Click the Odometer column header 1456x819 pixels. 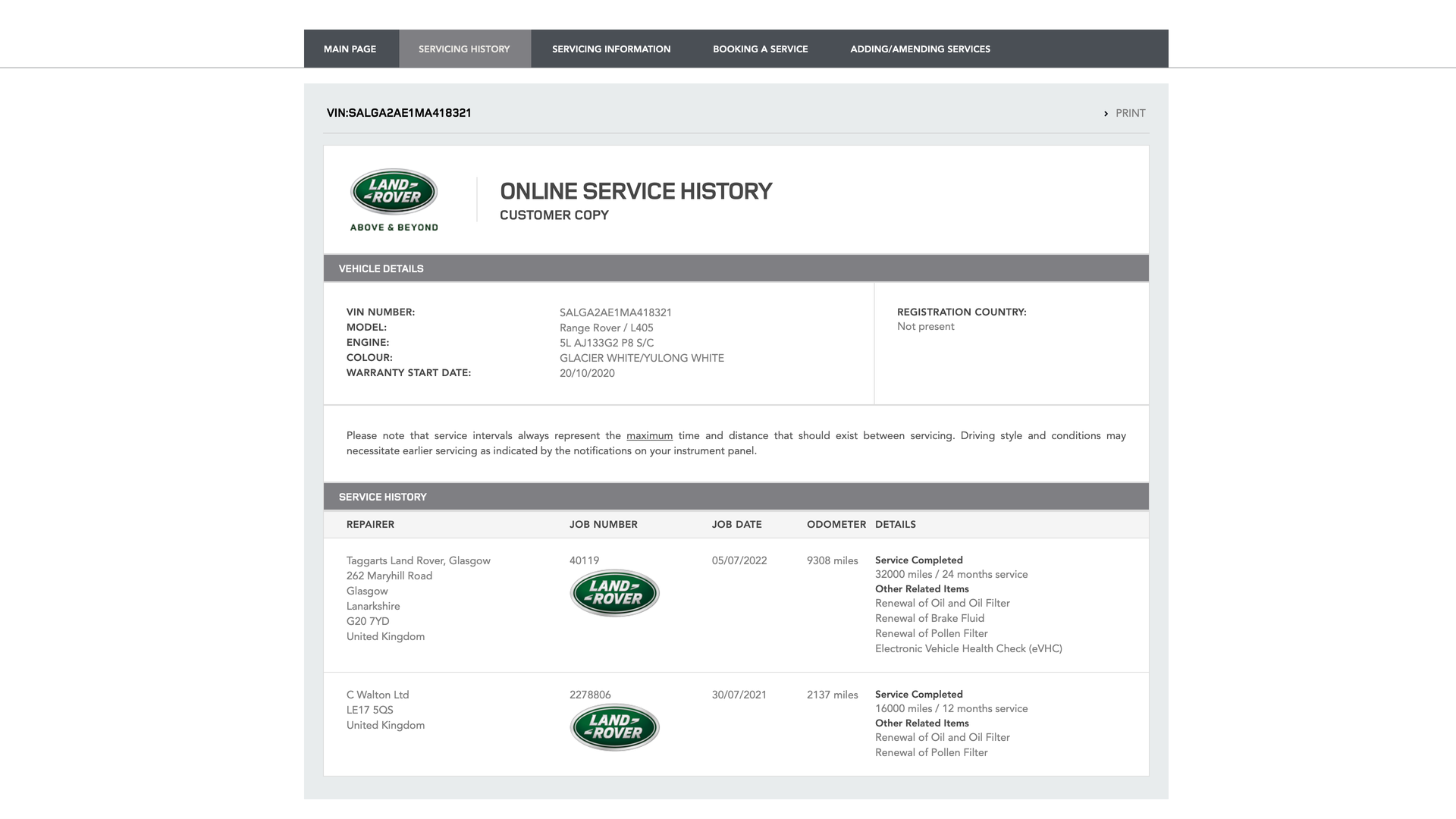point(836,525)
